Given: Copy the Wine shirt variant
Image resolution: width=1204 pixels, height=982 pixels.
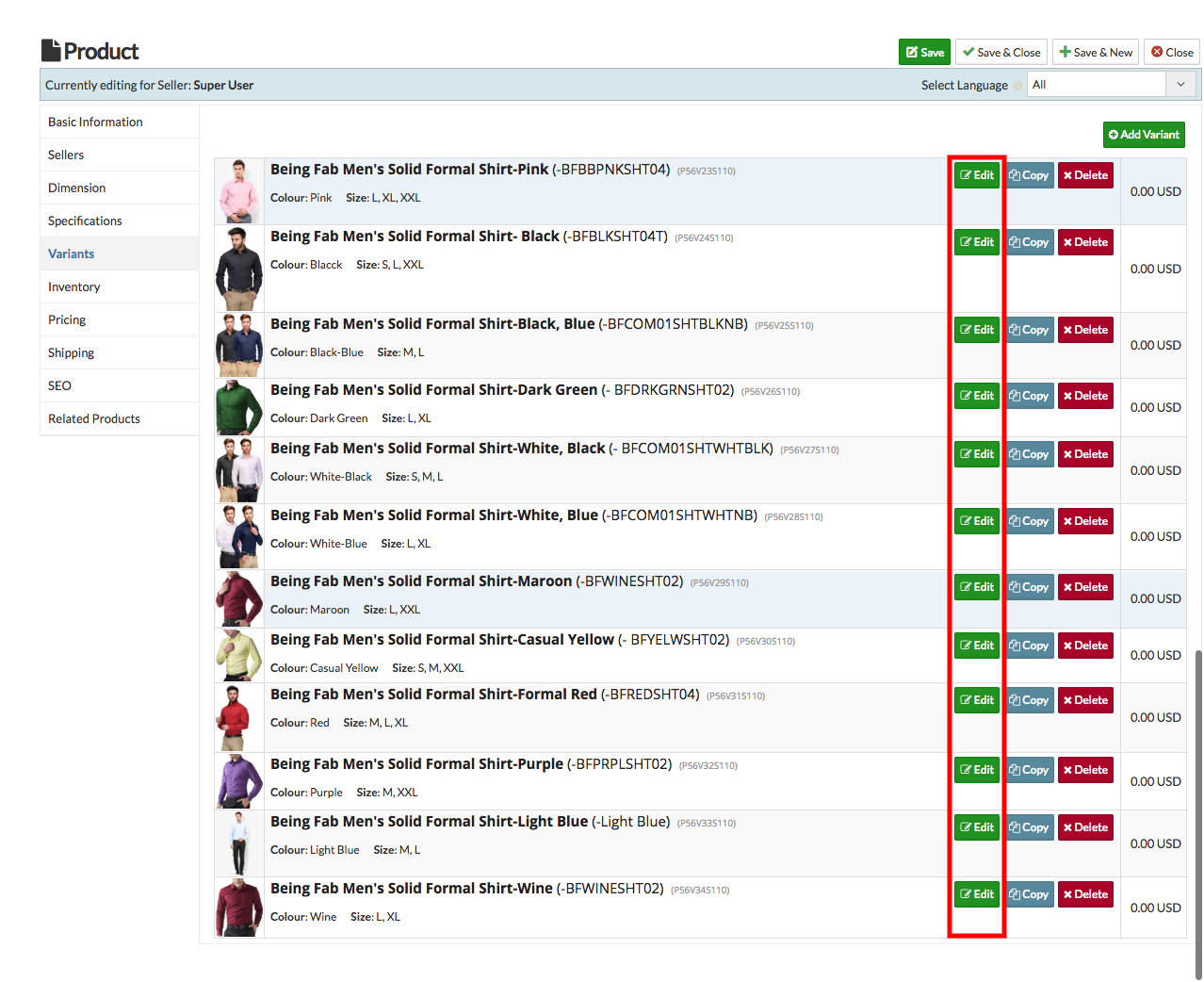Looking at the screenshot, I should 1029,894.
